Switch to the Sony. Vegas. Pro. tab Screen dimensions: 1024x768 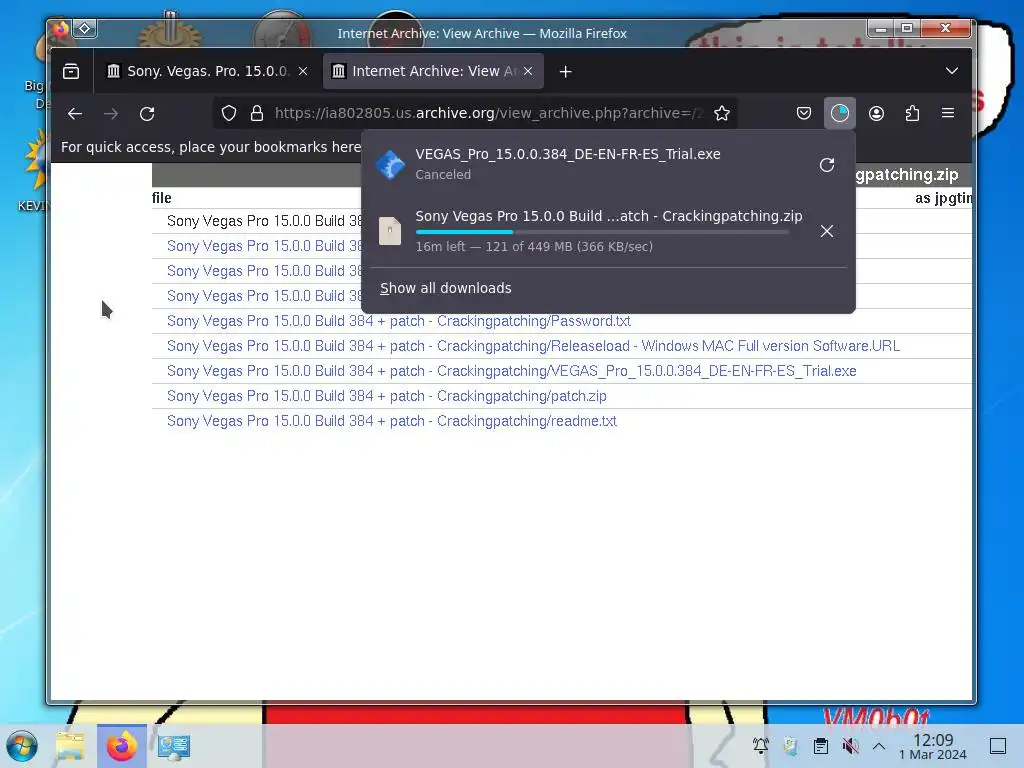207,71
